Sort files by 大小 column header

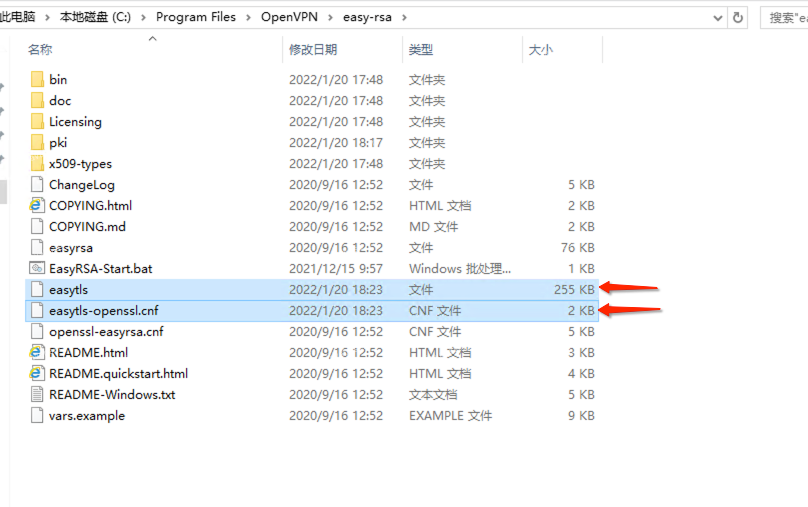point(540,49)
